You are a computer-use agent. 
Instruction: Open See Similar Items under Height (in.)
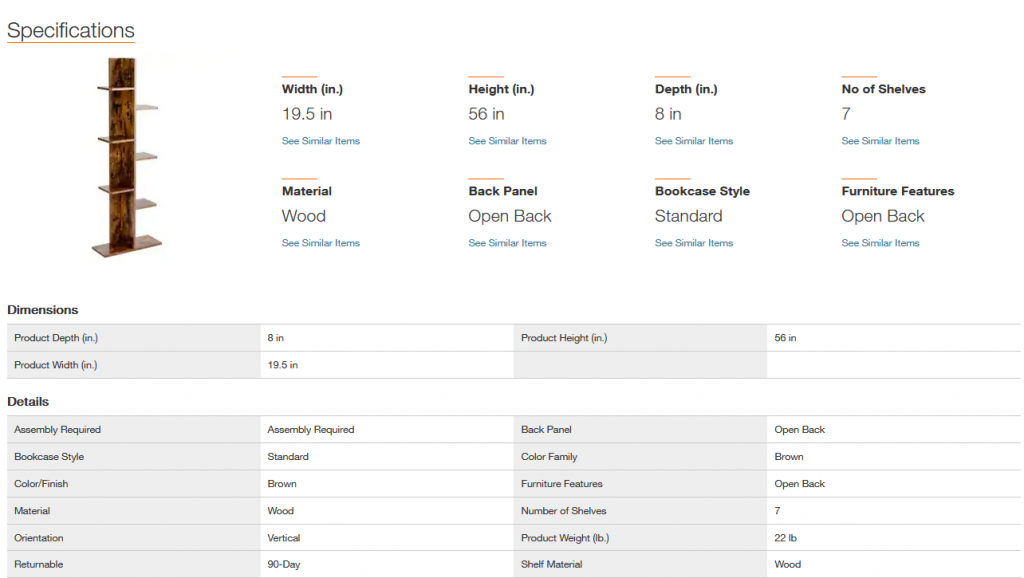pyautogui.click(x=507, y=141)
